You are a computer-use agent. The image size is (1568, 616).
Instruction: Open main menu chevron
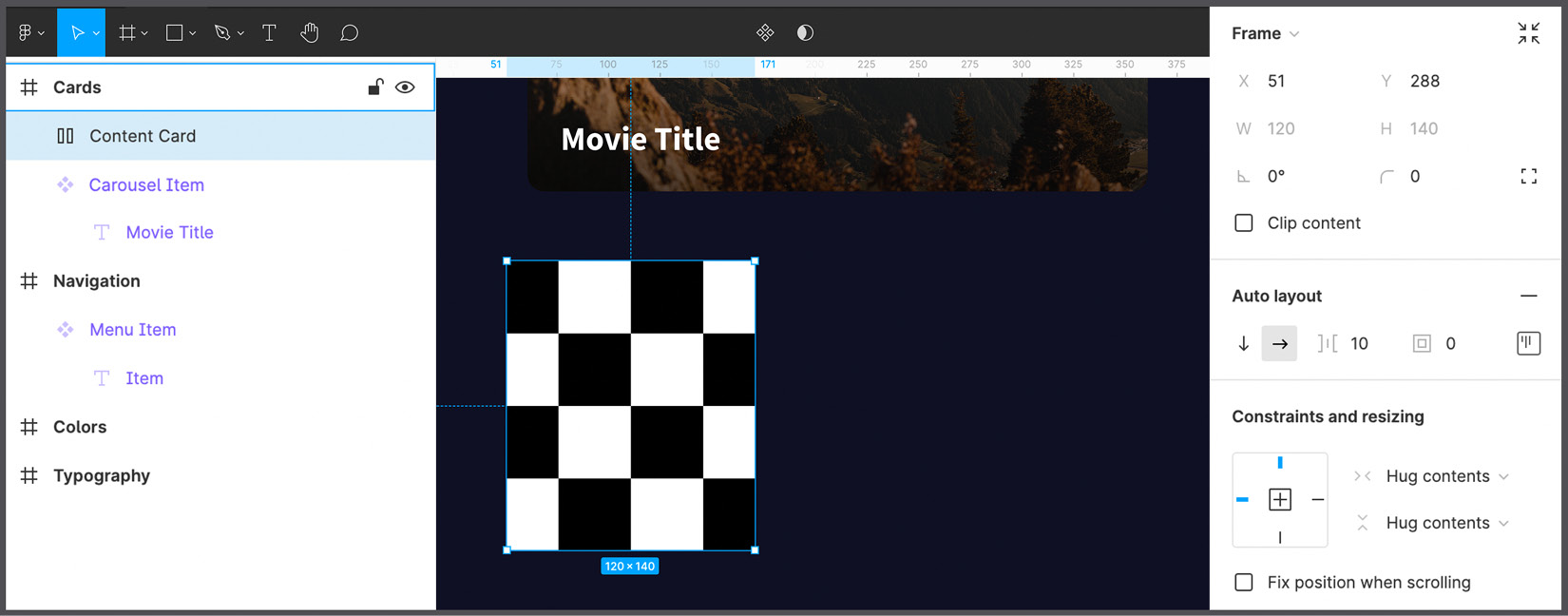(x=41, y=33)
